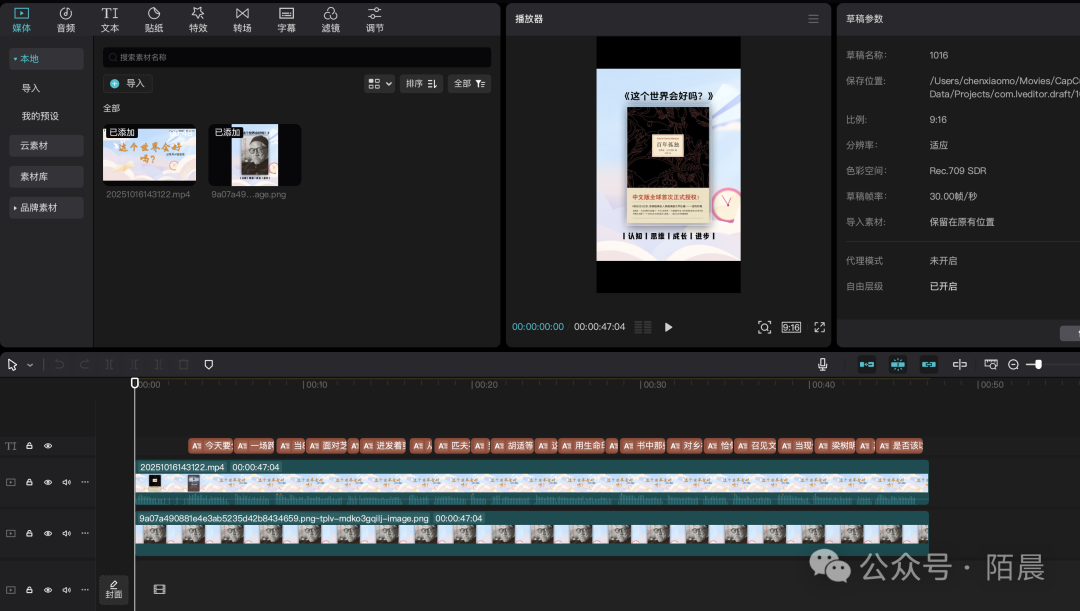
Task: Open the 特效 (effects) panel
Action: coord(198,19)
